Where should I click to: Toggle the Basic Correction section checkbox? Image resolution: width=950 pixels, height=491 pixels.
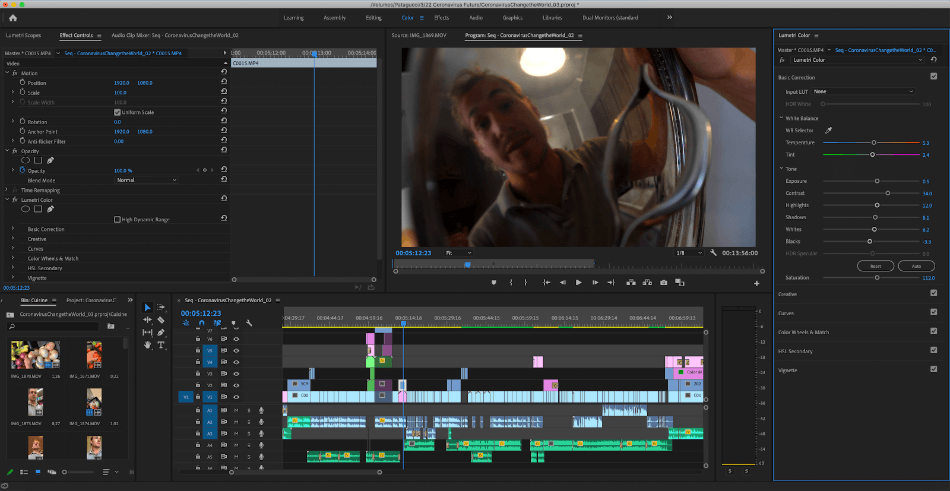point(934,76)
